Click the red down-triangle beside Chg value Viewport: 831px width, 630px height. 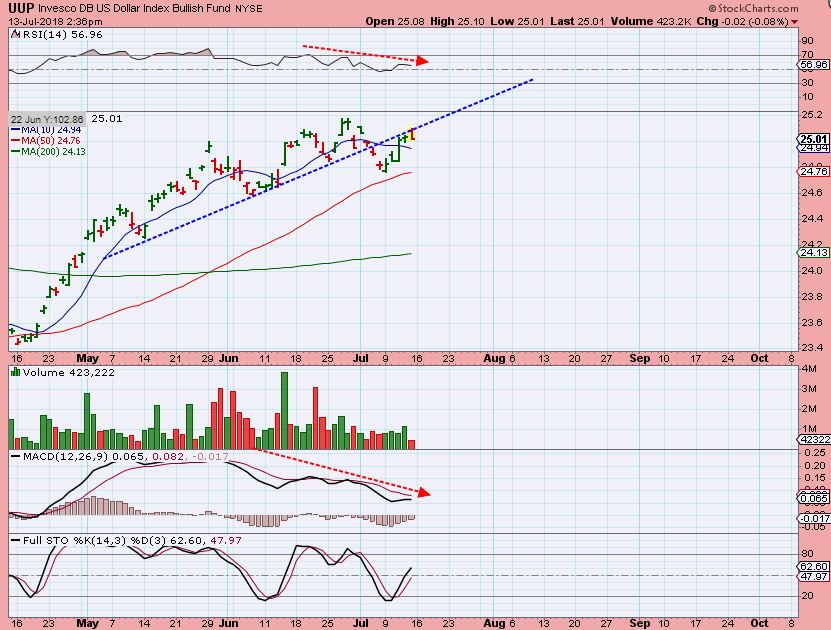[794, 22]
